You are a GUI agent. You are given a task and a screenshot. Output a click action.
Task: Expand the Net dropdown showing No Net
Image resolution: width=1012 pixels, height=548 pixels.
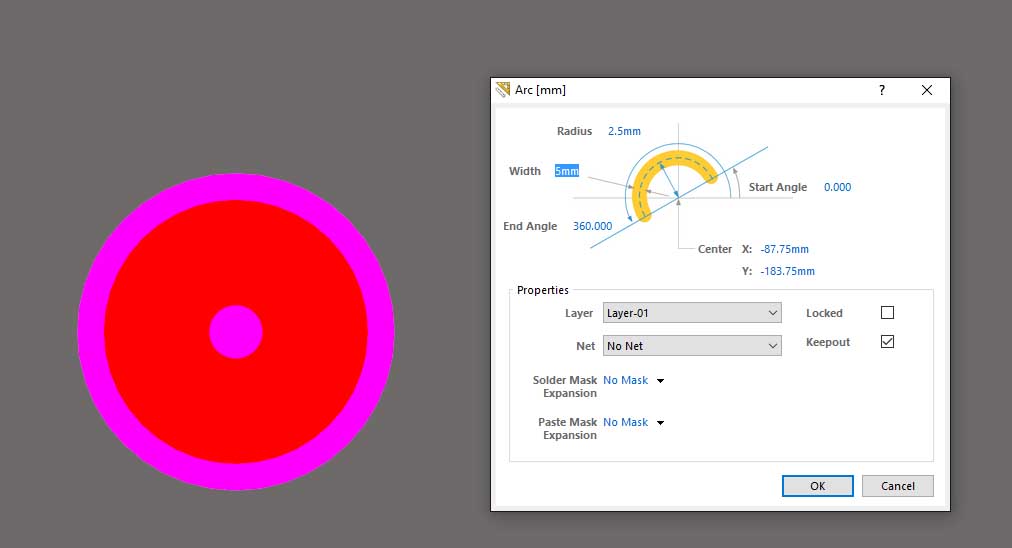(x=692, y=345)
